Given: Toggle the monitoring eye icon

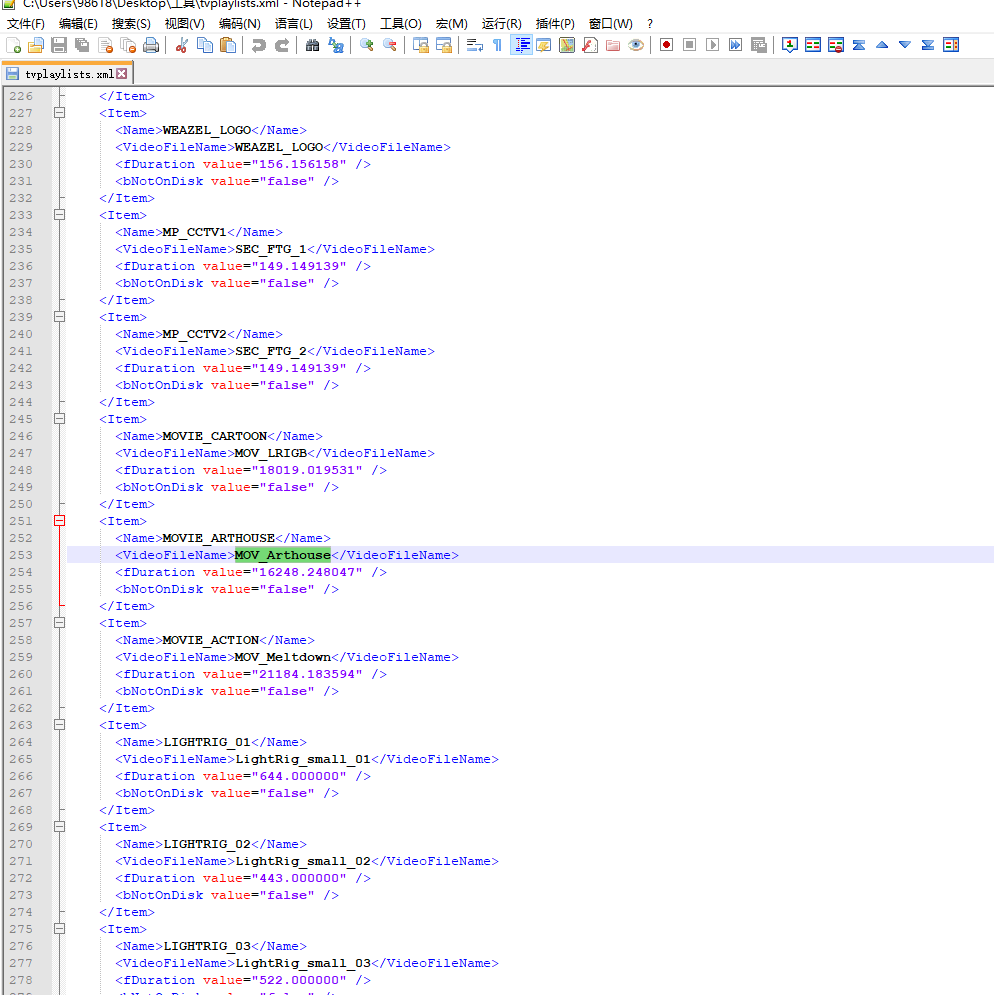Looking at the screenshot, I should click(x=635, y=45).
